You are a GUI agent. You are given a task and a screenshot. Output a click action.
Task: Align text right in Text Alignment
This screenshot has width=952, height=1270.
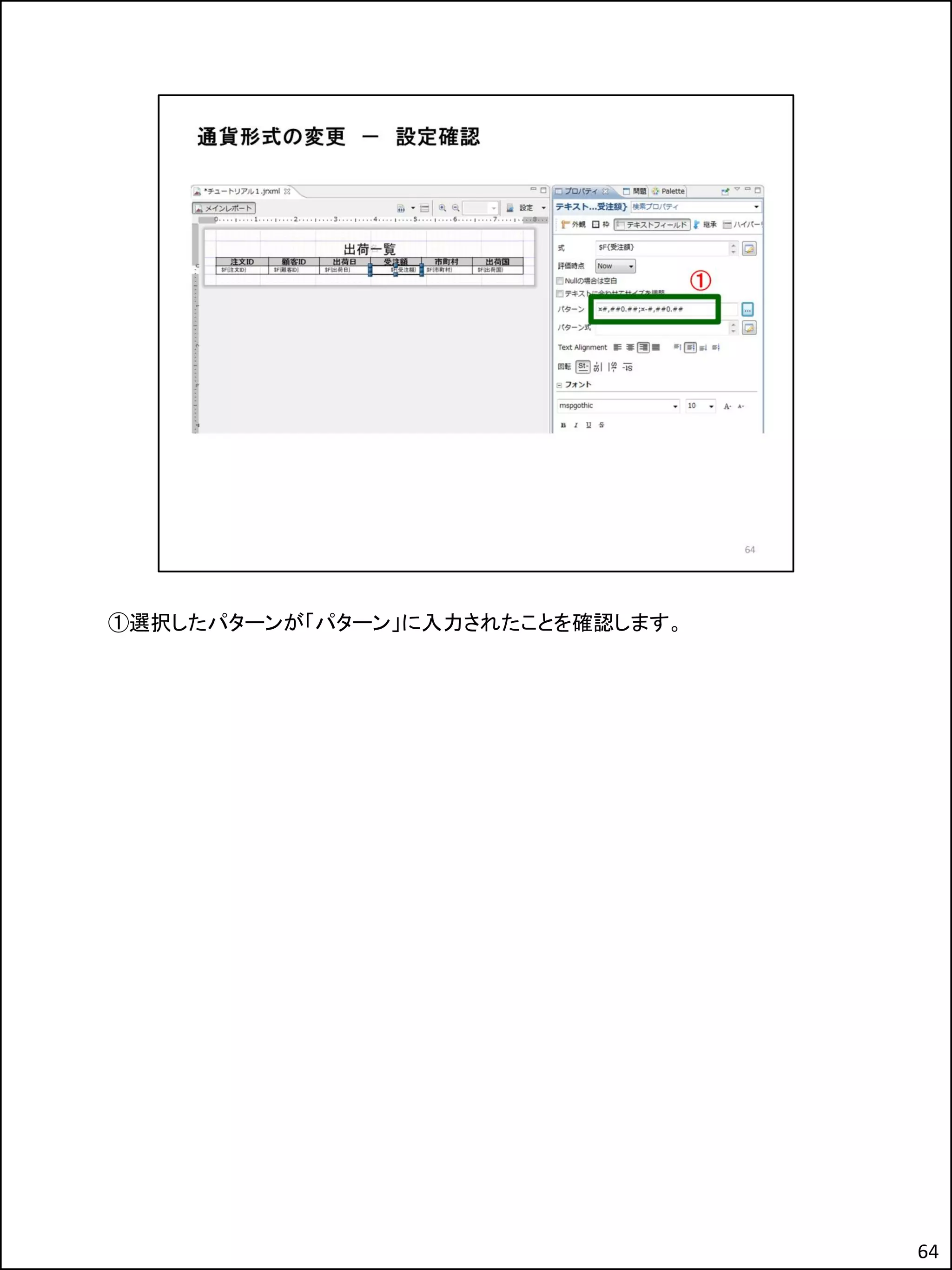coord(643,347)
